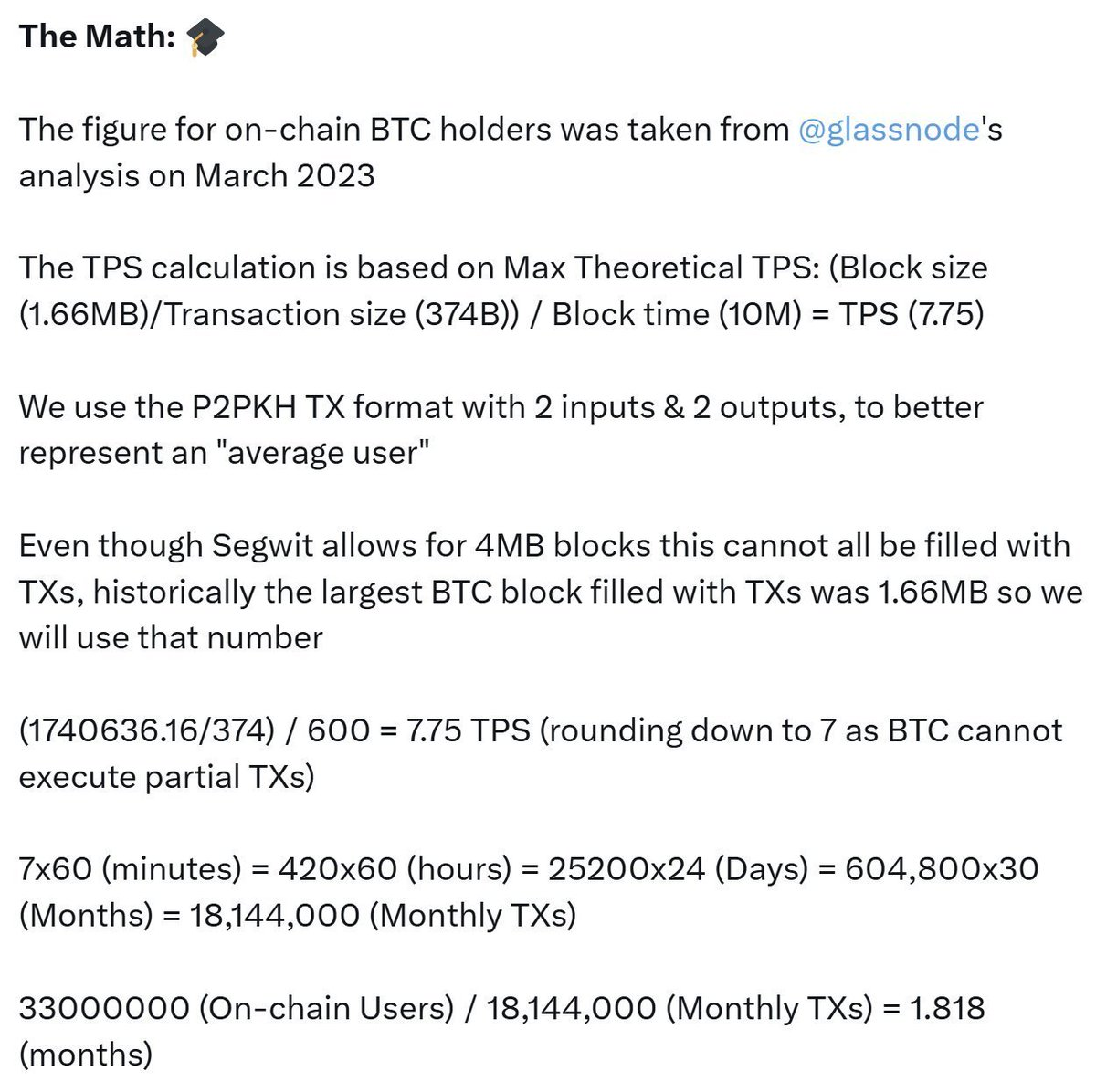This screenshot has height=1092, width=1096.
Task: Click the "604,800x30" calculation step
Action: 942,868
